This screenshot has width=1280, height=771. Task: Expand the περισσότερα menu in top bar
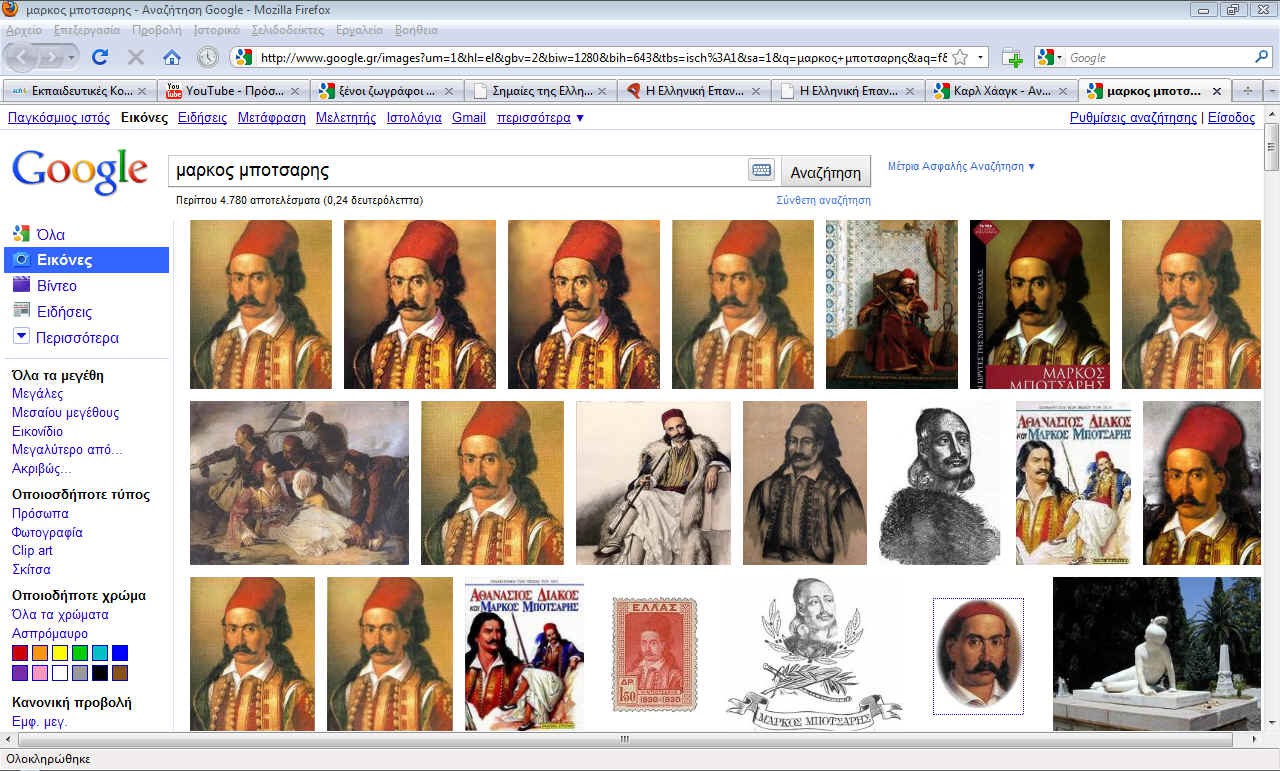[540, 118]
